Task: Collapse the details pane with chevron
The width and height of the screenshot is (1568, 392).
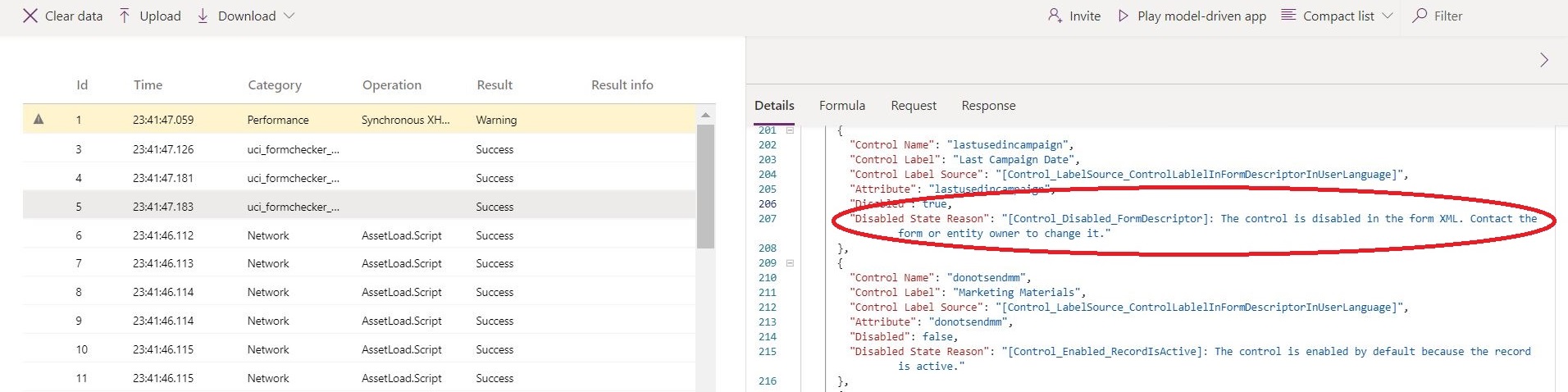Action: [x=1544, y=60]
